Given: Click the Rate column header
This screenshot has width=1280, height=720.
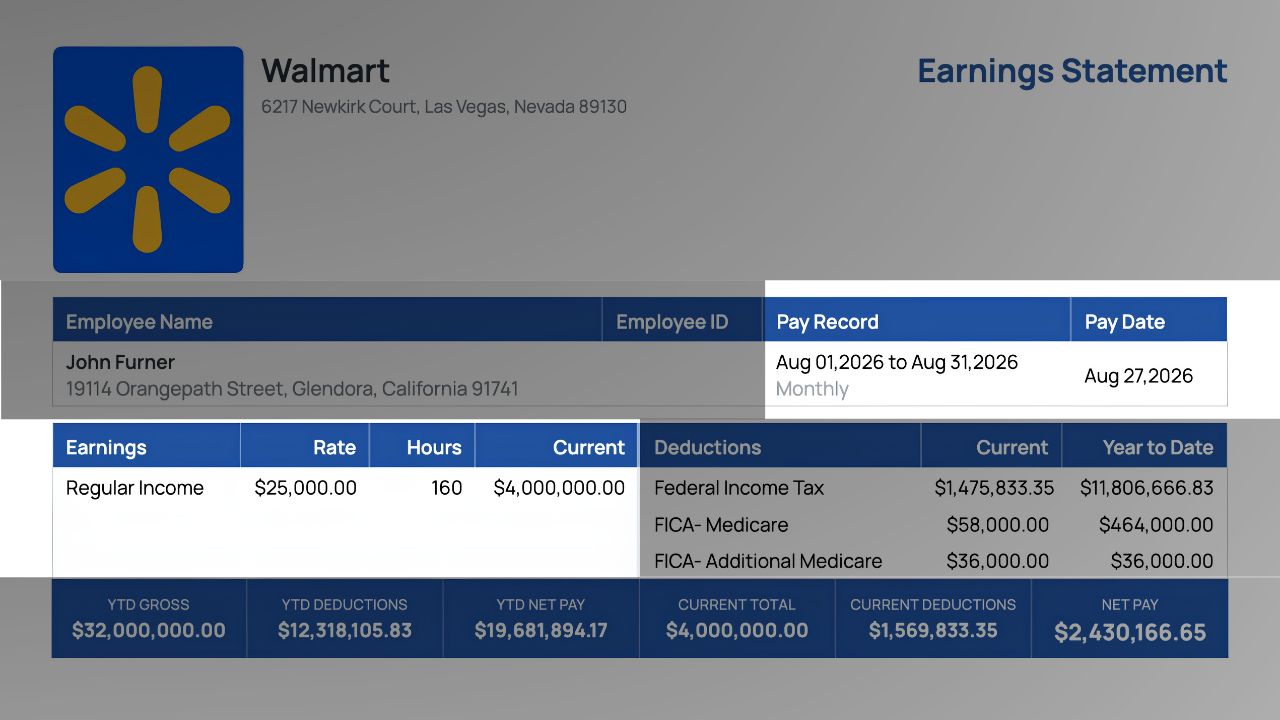Looking at the screenshot, I should (x=335, y=447).
